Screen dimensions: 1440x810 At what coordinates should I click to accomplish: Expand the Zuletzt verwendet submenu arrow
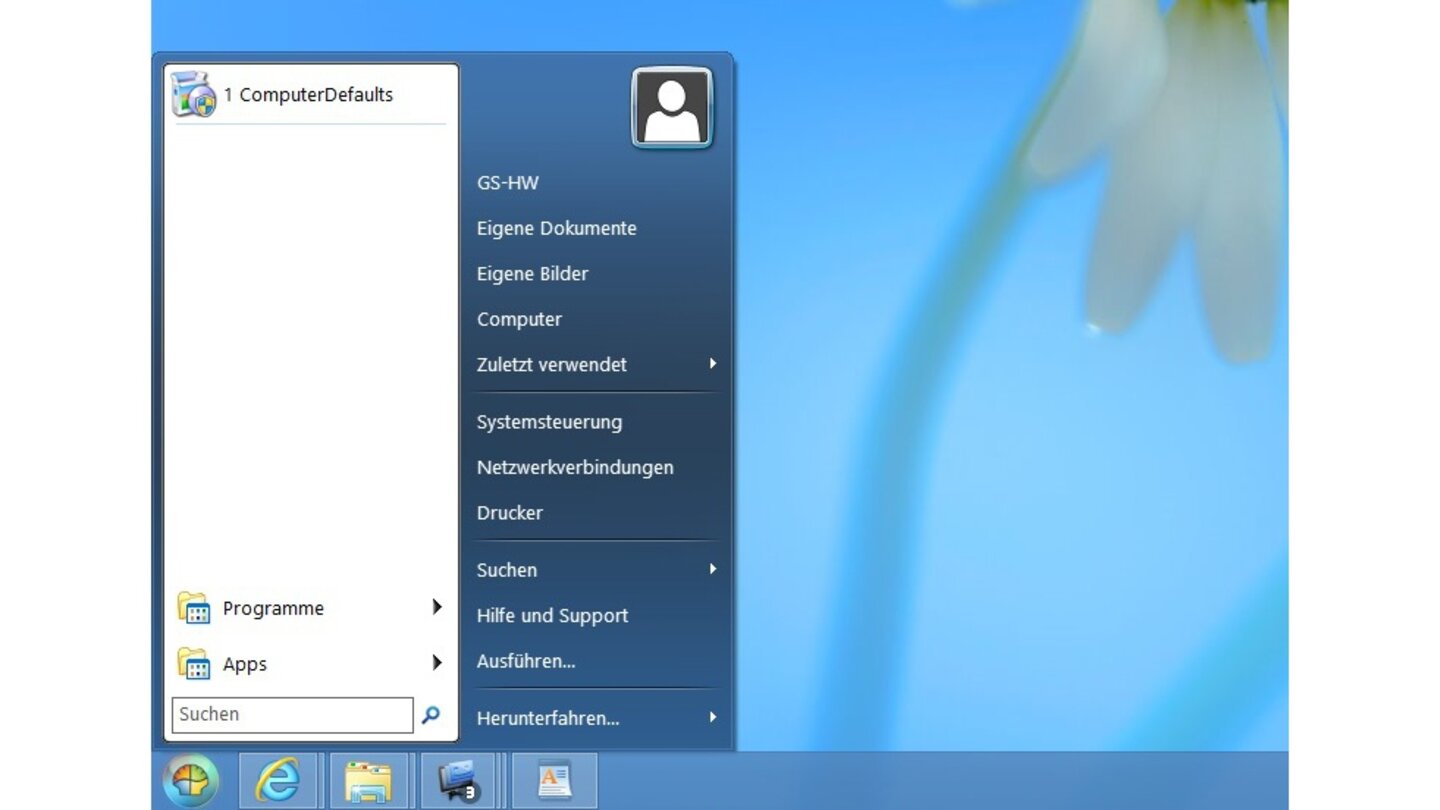tap(713, 364)
